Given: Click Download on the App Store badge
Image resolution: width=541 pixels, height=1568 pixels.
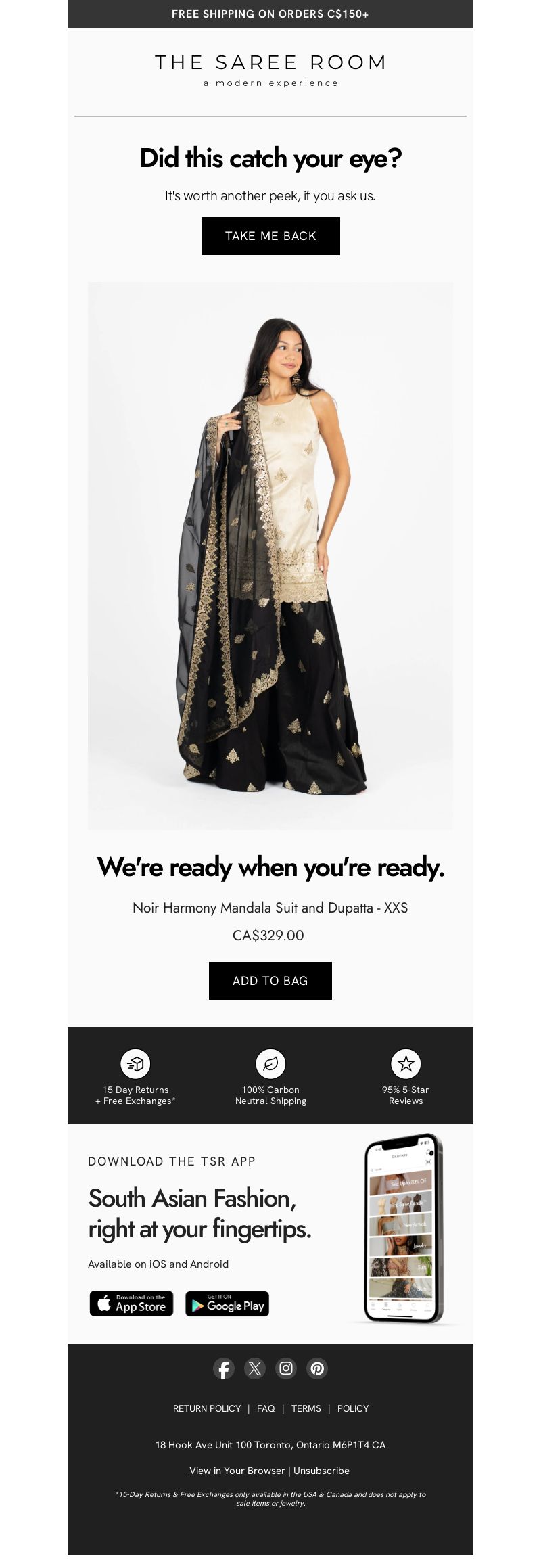Looking at the screenshot, I should 131,1304.
